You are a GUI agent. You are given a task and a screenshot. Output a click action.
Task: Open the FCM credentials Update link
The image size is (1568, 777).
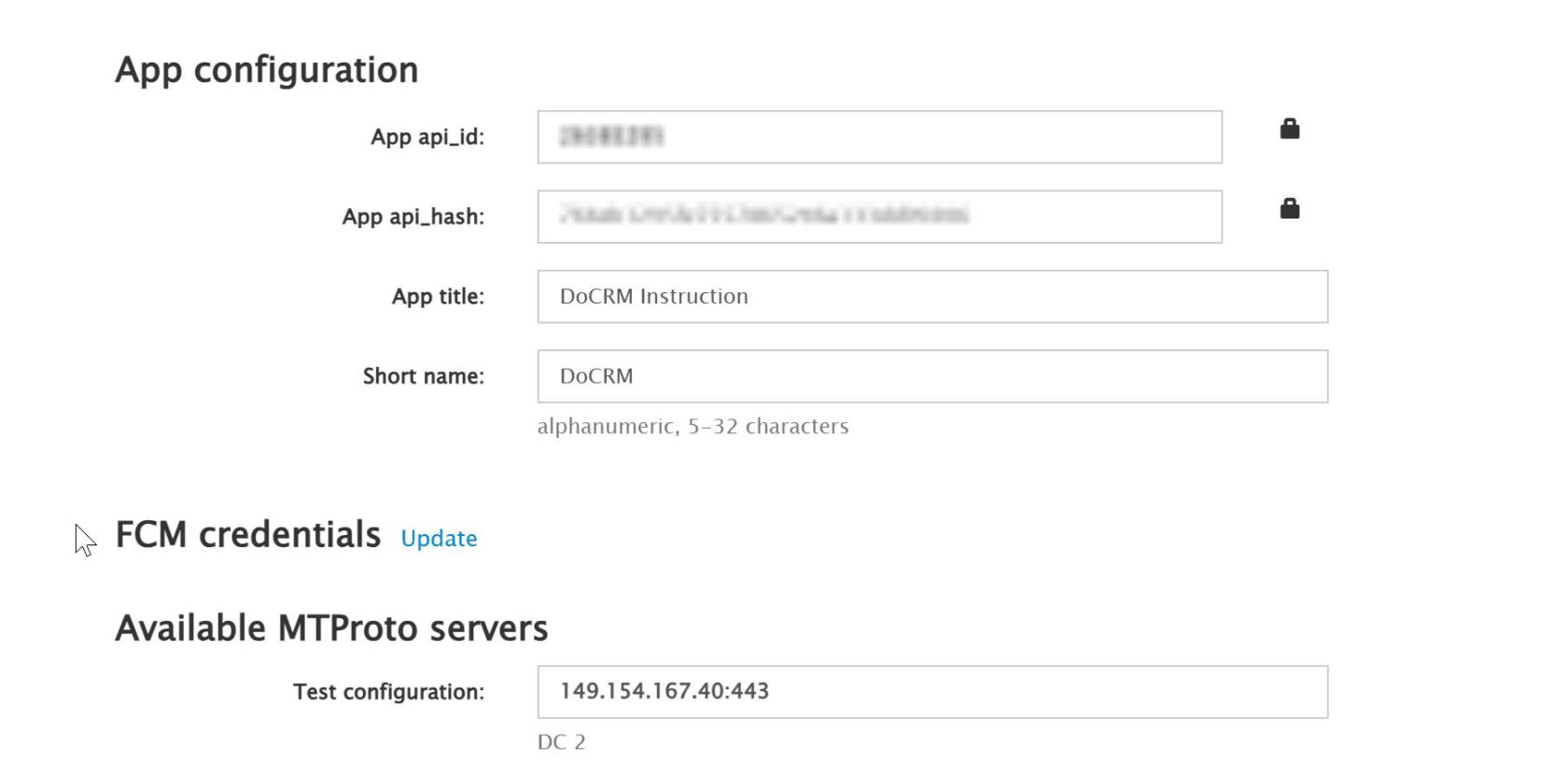439,538
